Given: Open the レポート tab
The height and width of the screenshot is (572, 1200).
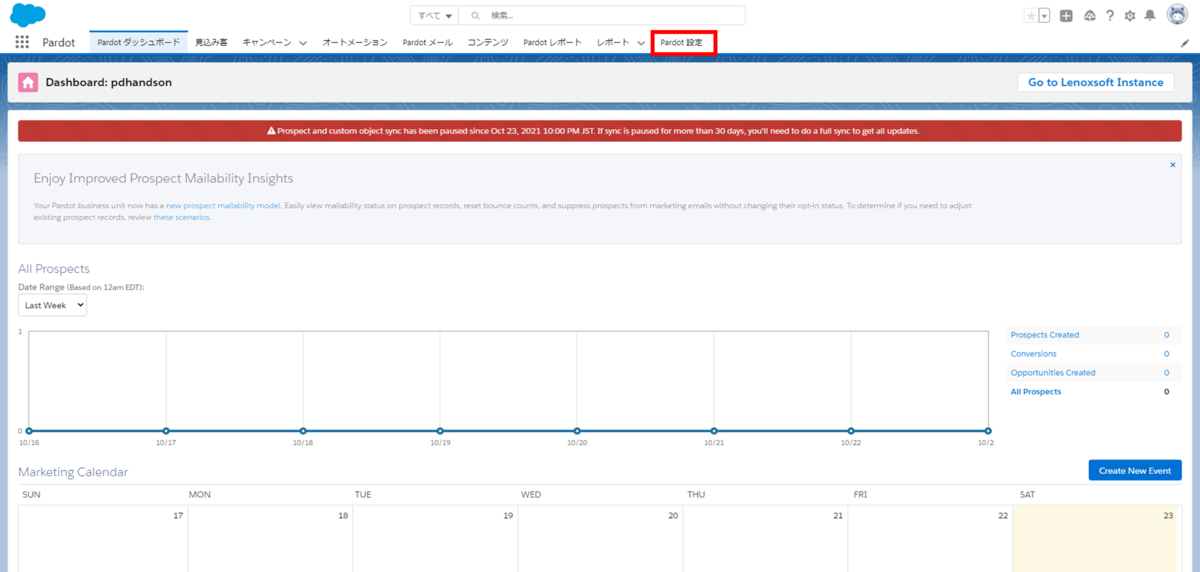Looking at the screenshot, I should click(613, 42).
